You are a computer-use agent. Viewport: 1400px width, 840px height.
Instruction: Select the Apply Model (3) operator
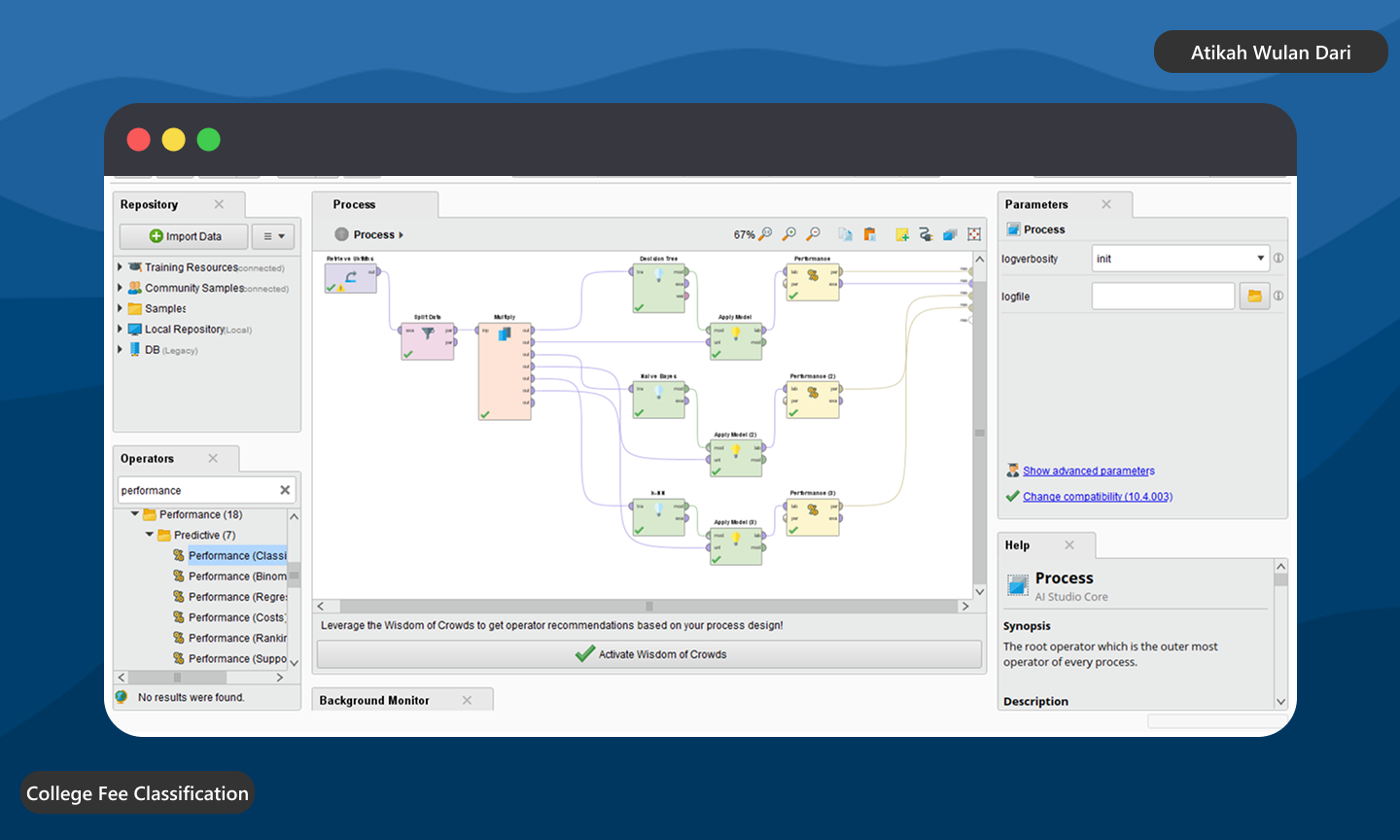[x=736, y=545]
